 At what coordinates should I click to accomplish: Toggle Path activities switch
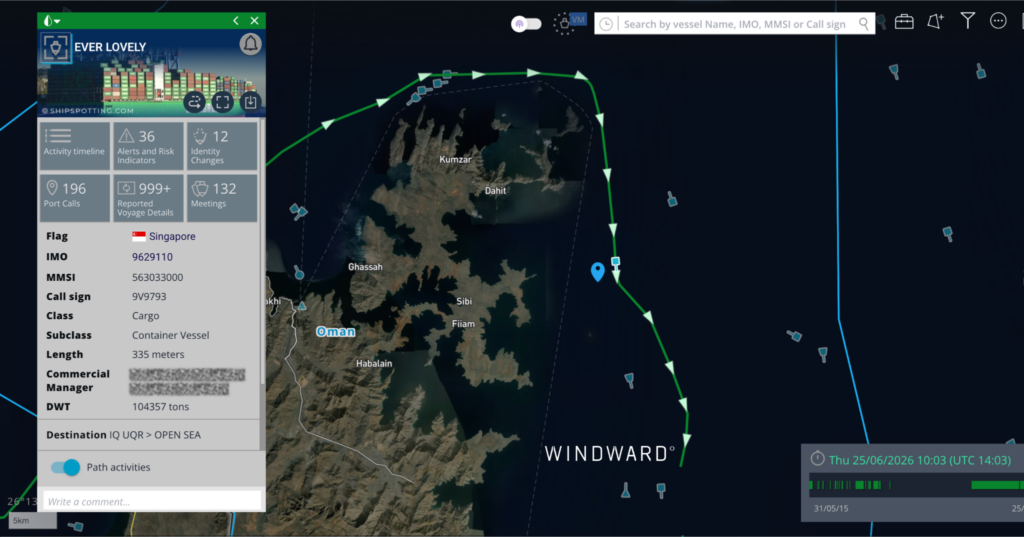[x=65, y=467]
